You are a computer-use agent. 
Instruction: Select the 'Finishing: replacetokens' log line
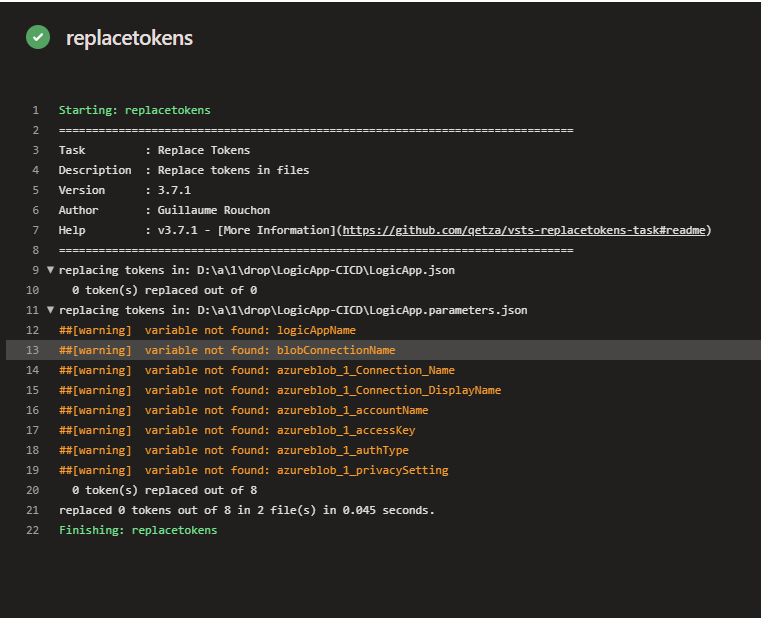point(138,530)
